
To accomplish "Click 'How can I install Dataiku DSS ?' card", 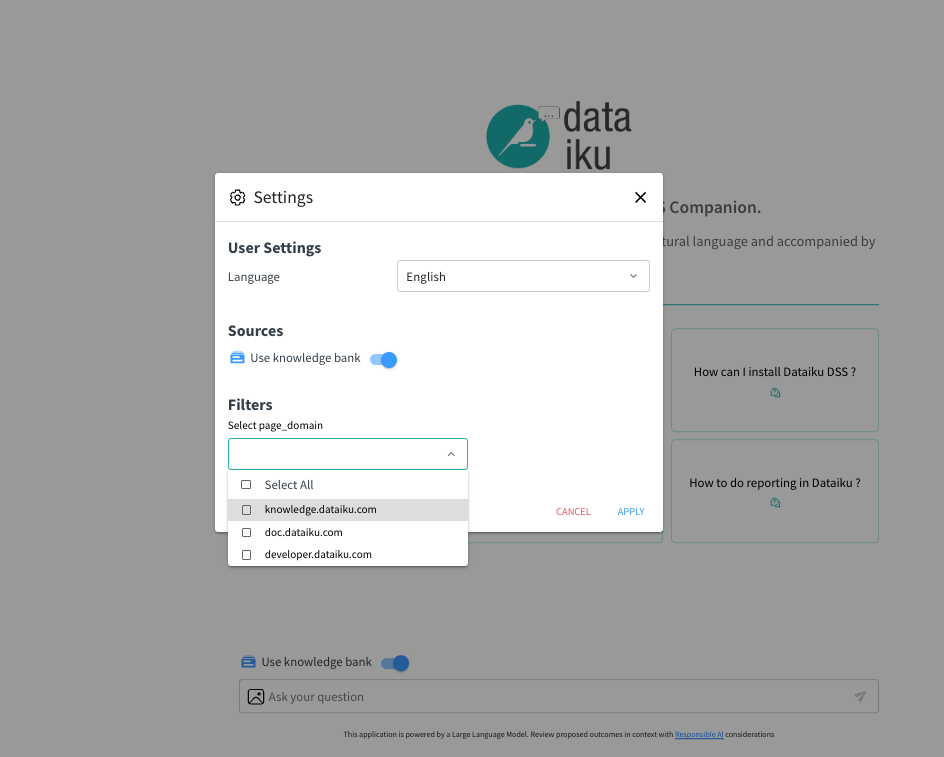I will 775,380.
